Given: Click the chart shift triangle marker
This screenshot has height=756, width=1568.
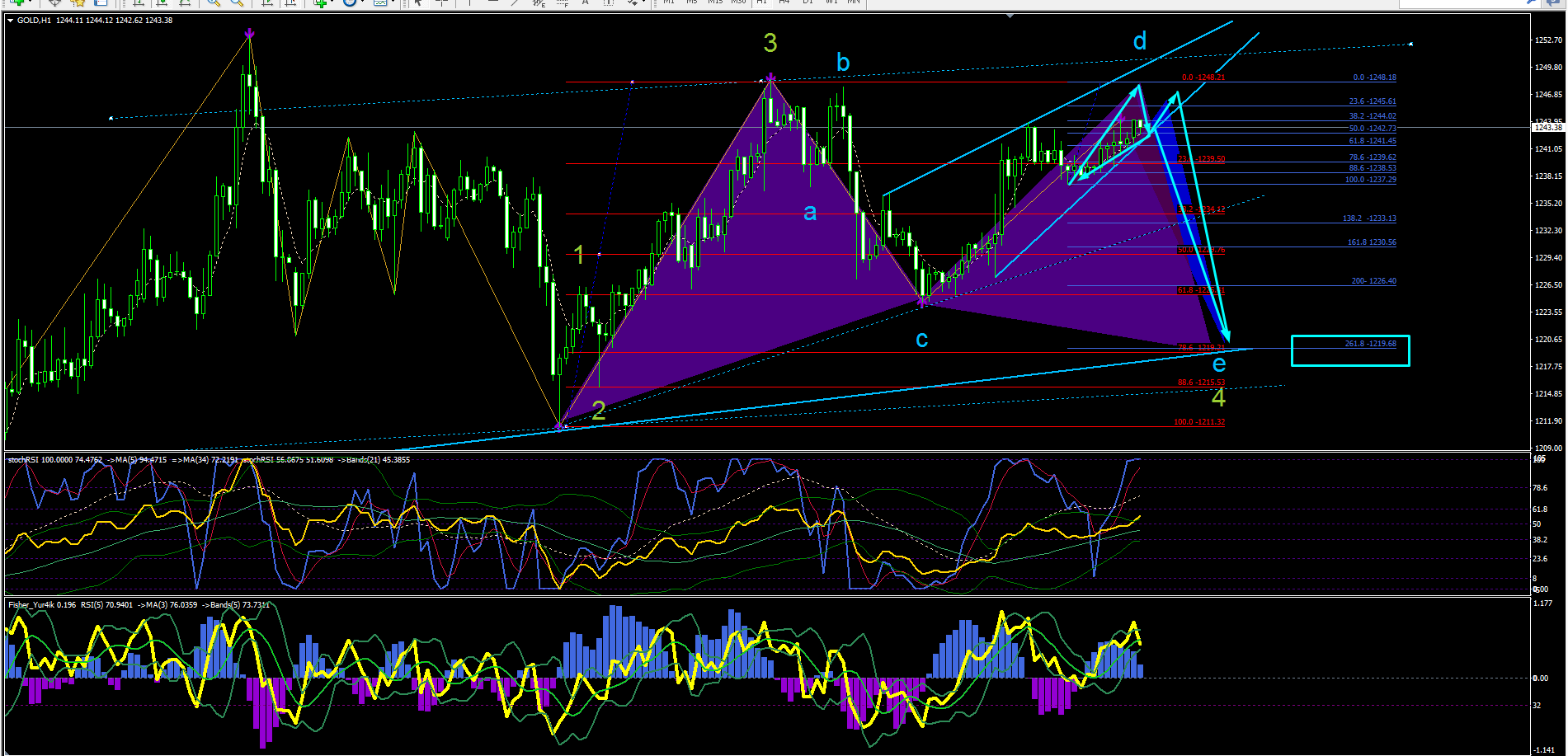Looking at the screenshot, I should 1010,16.
